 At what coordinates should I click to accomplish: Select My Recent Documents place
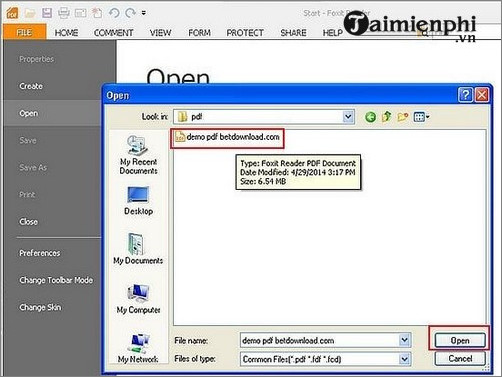[138, 155]
